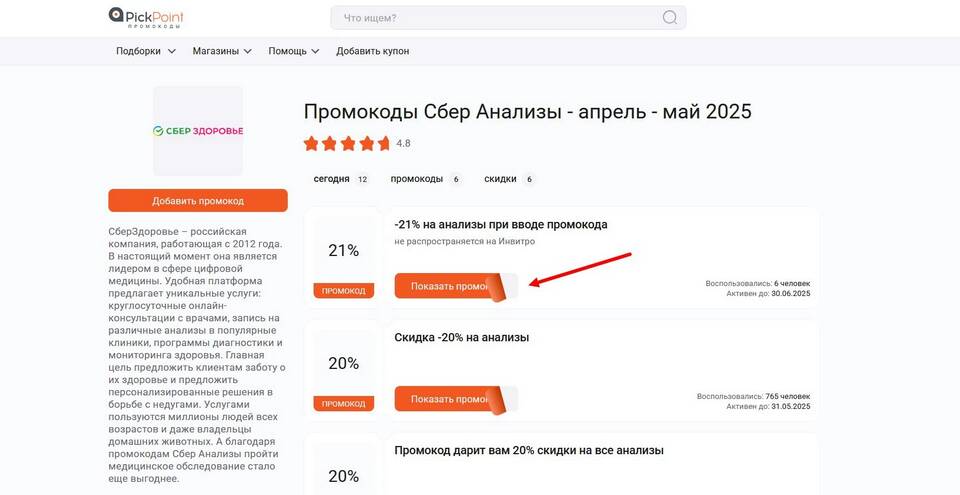Open Добавить купон in navigation
The width and height of the screenshot is (960, 495).
[372, 51]
